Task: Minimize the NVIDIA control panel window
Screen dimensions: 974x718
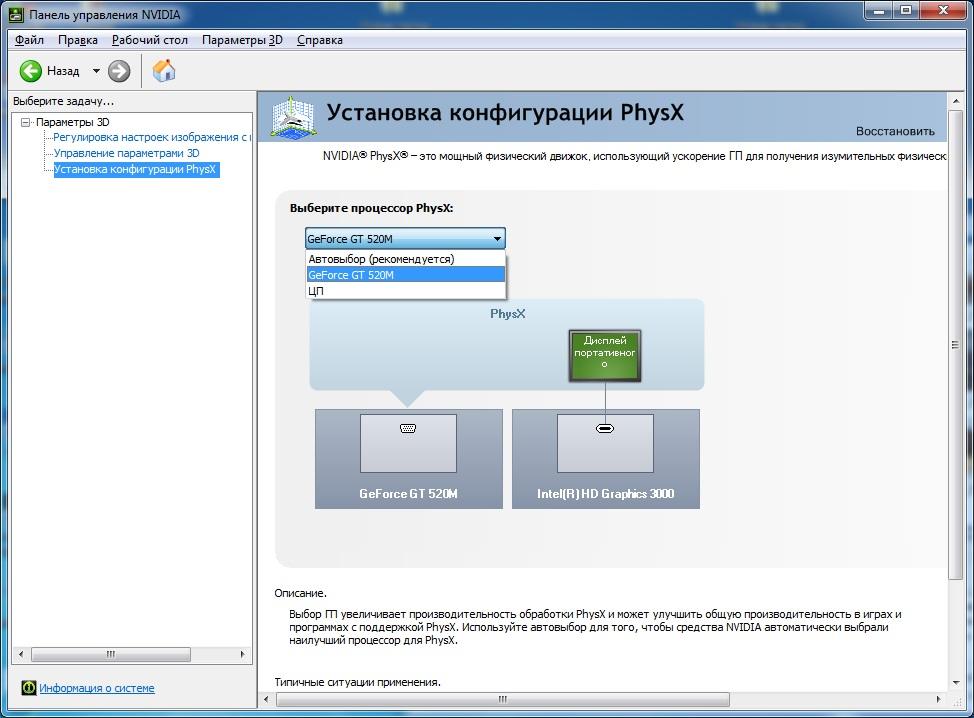Action: point(880,11)
